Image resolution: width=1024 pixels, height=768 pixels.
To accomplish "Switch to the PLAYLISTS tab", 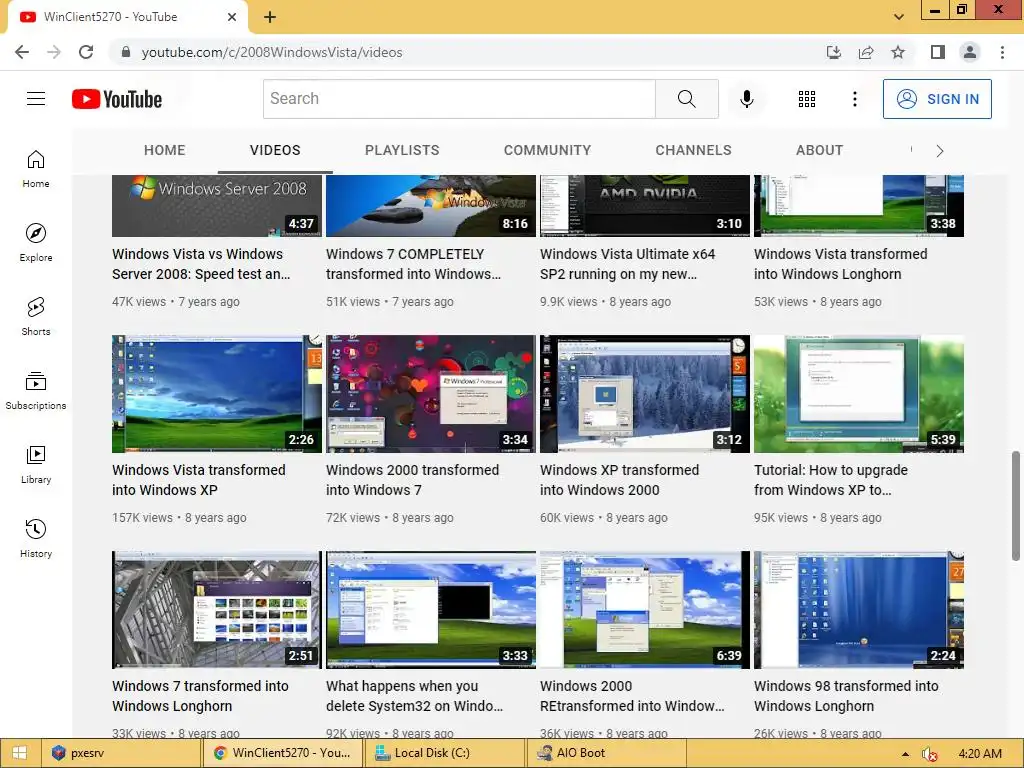I will tap(402, 150).
